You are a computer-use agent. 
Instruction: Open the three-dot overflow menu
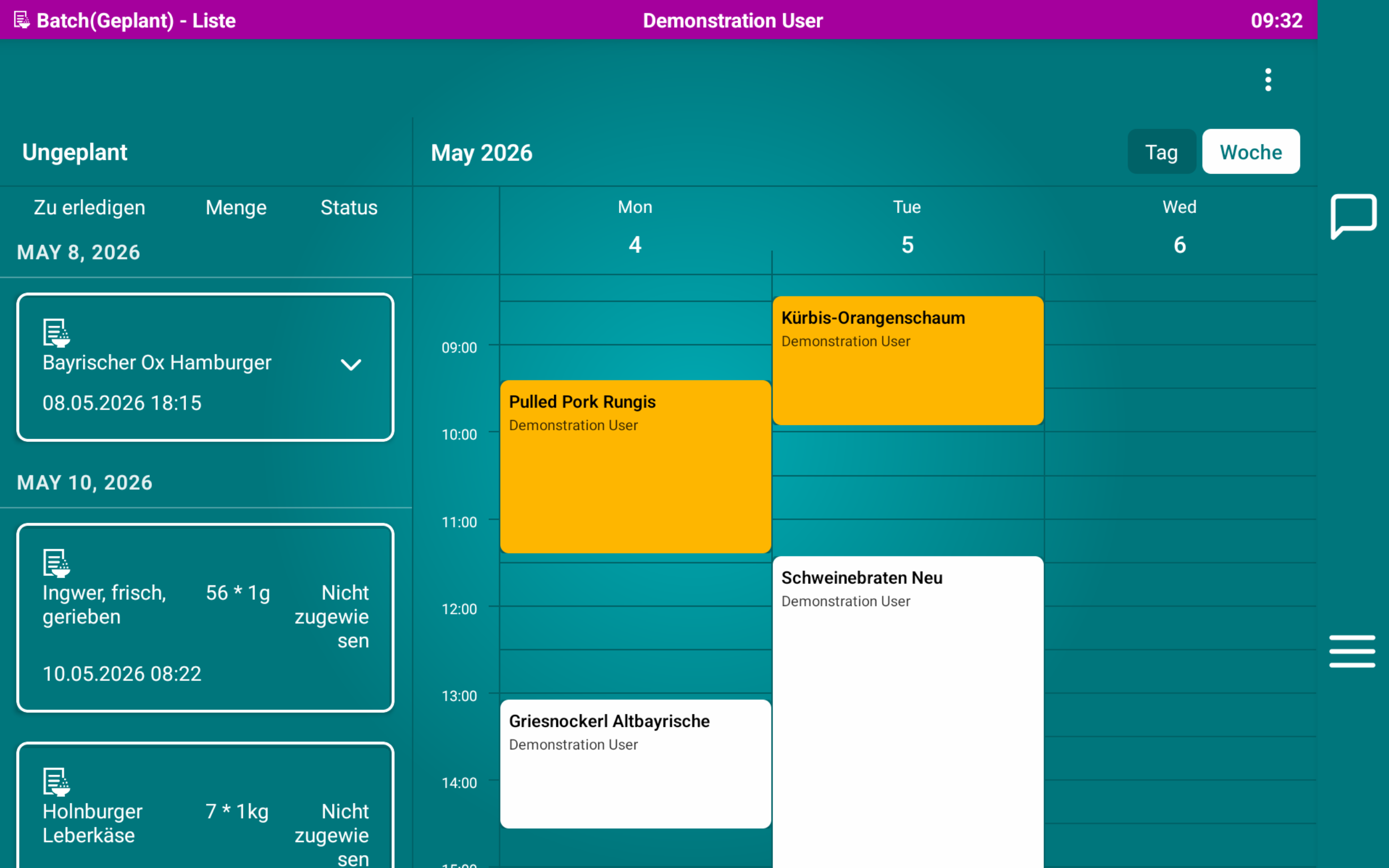1268,80
